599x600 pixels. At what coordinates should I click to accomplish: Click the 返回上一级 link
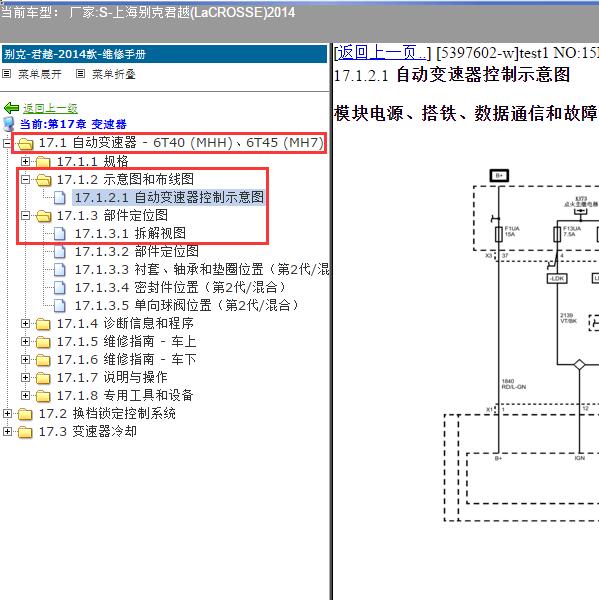[x=50, y=109]
